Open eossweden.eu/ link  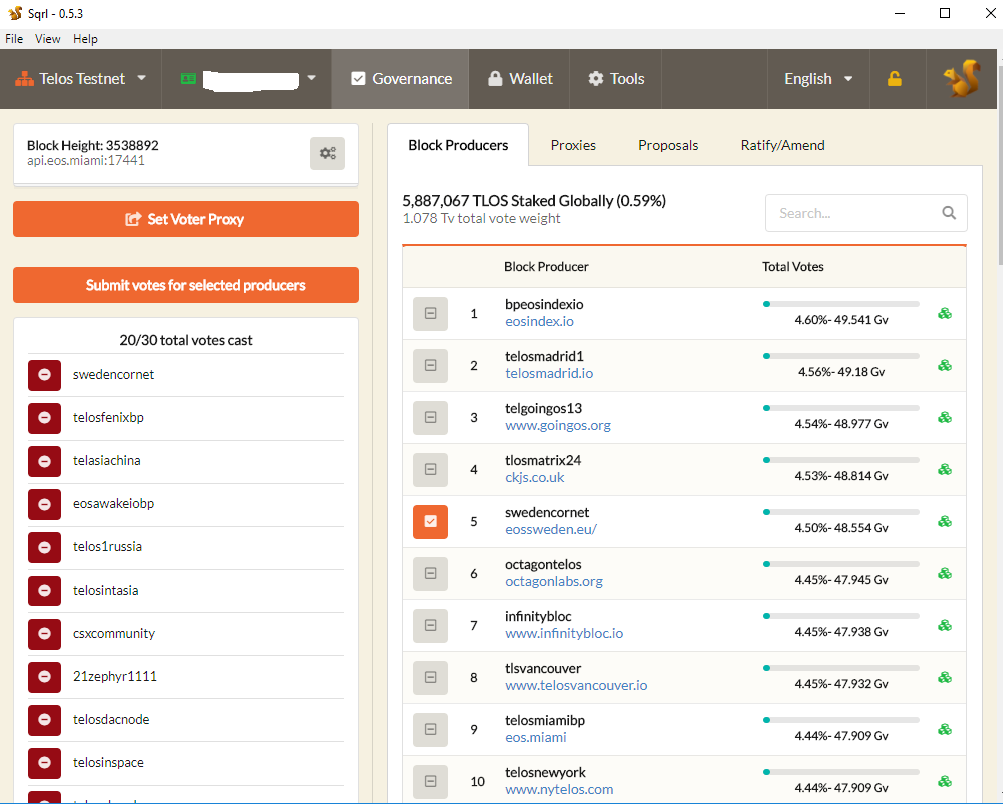click(x=551, y=530)
